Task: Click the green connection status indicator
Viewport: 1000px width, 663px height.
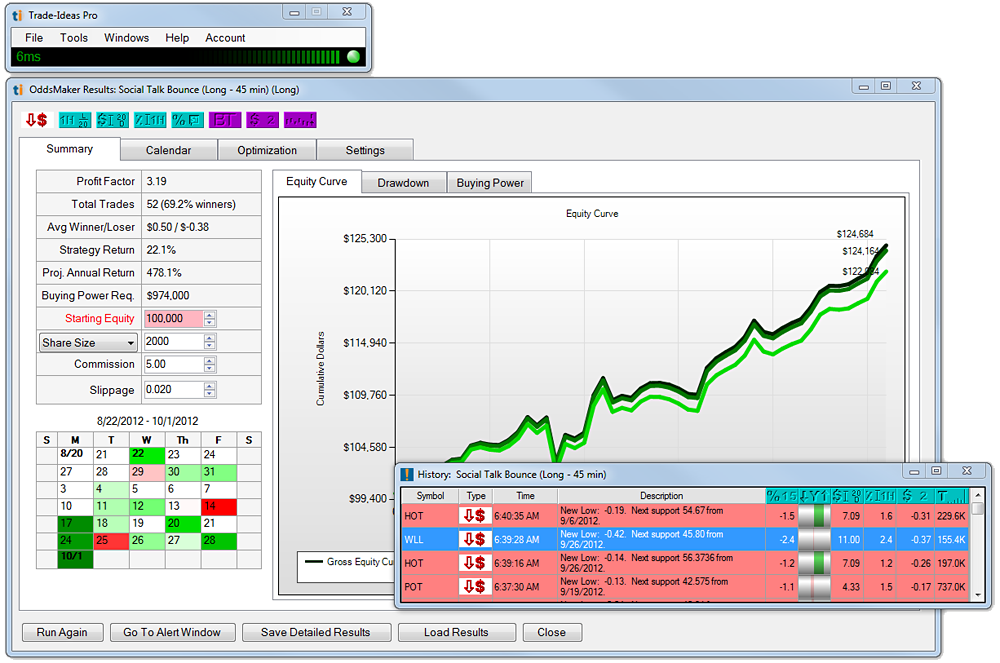Action: point(353,57)
